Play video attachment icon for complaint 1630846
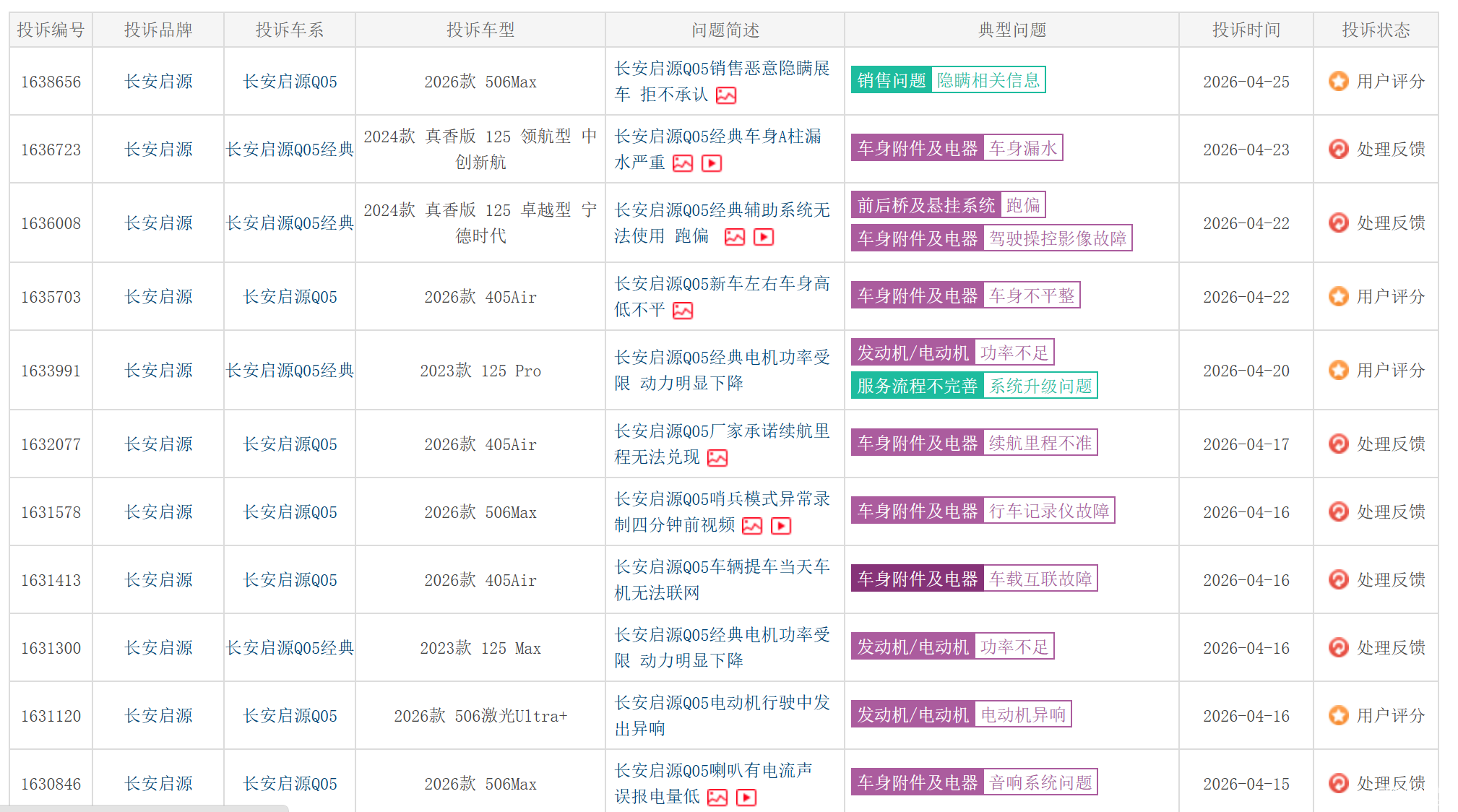This screenshot has width=1458, height=812. (746, 798)
